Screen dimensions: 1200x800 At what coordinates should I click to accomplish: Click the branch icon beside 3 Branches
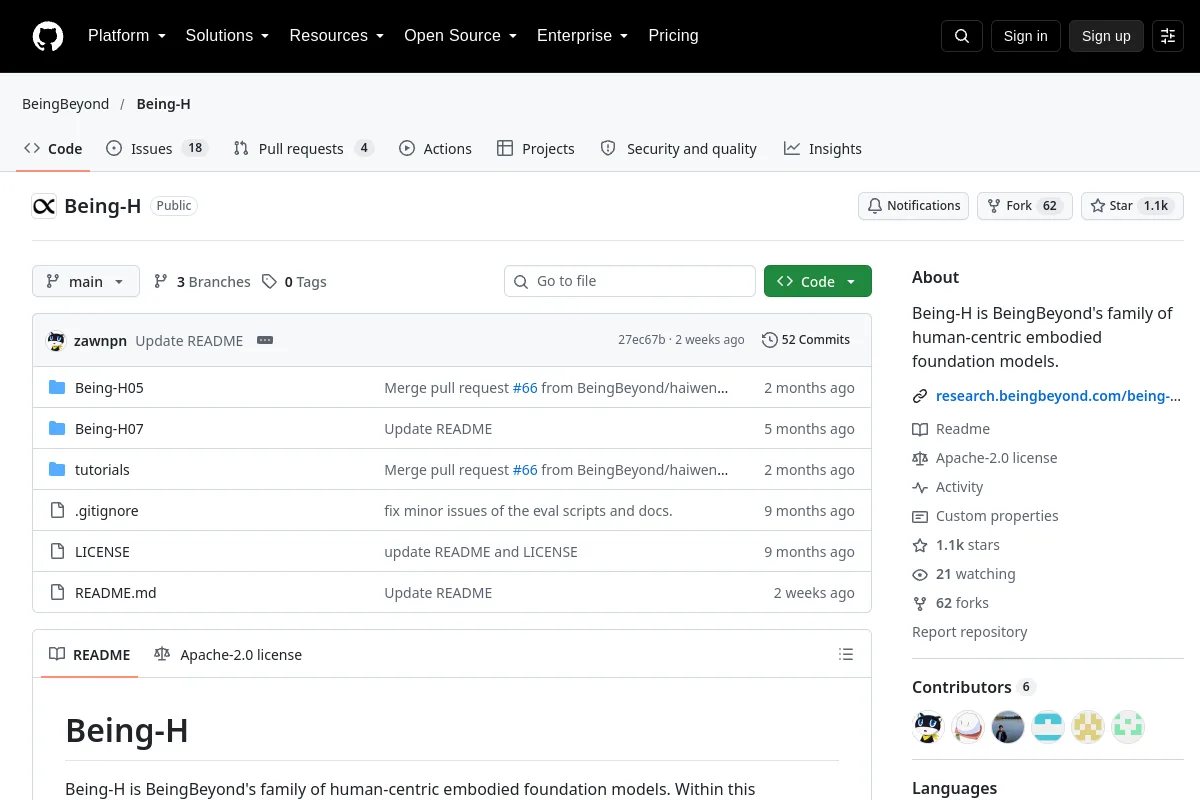tap(161, 282)
